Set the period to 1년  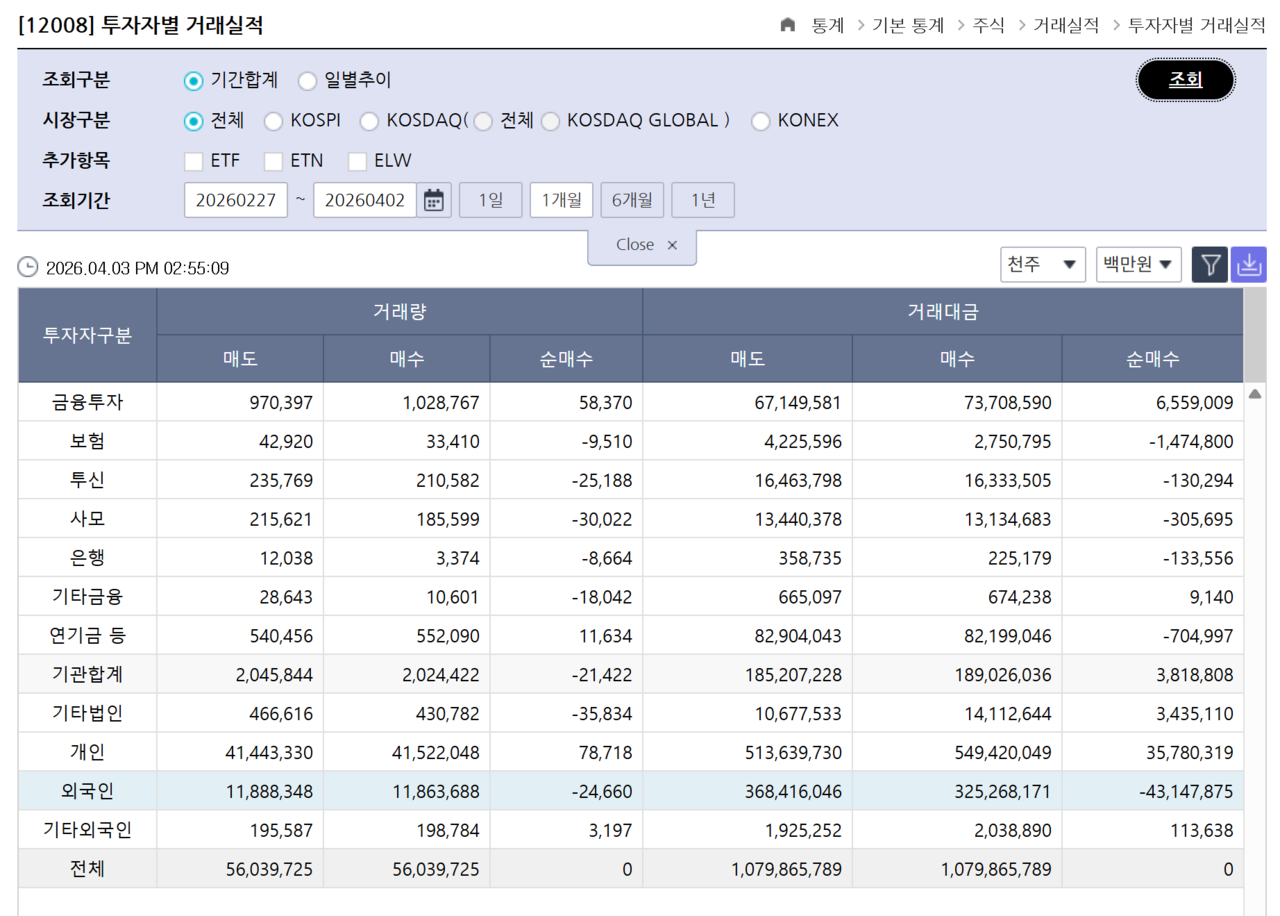[703, 200]
